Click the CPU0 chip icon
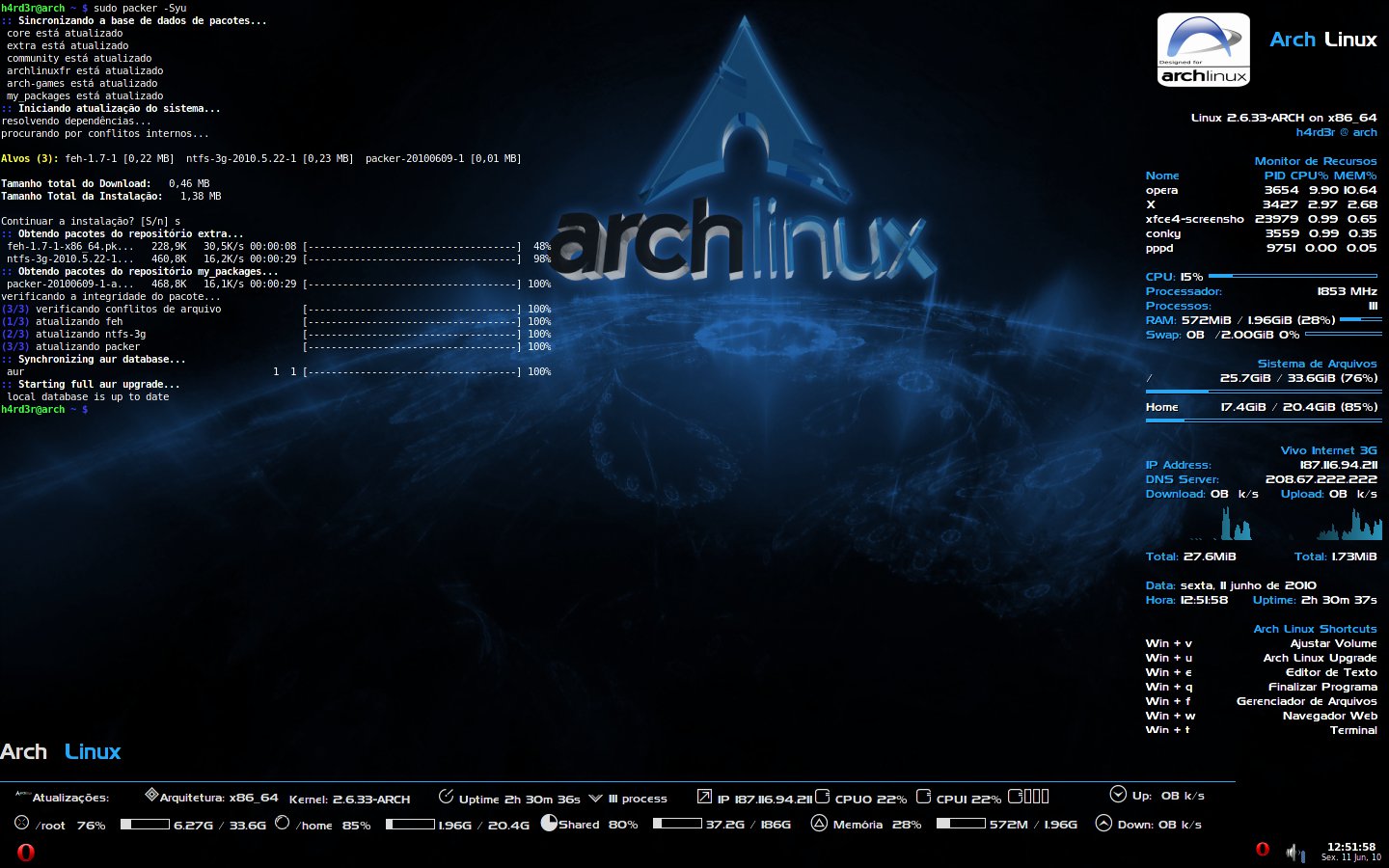Viewport: 1389px width, 868px height. (822, 796)
